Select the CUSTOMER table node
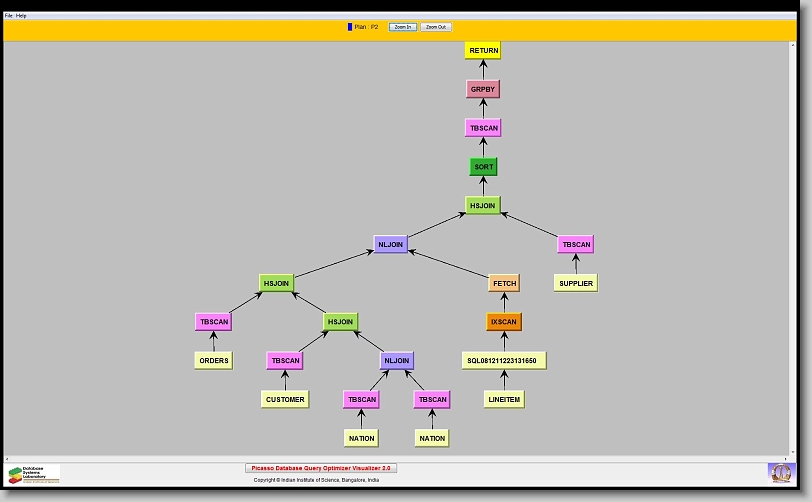Image resolution: width=812 pixels, height=502 pixels. tap(285, 399)
